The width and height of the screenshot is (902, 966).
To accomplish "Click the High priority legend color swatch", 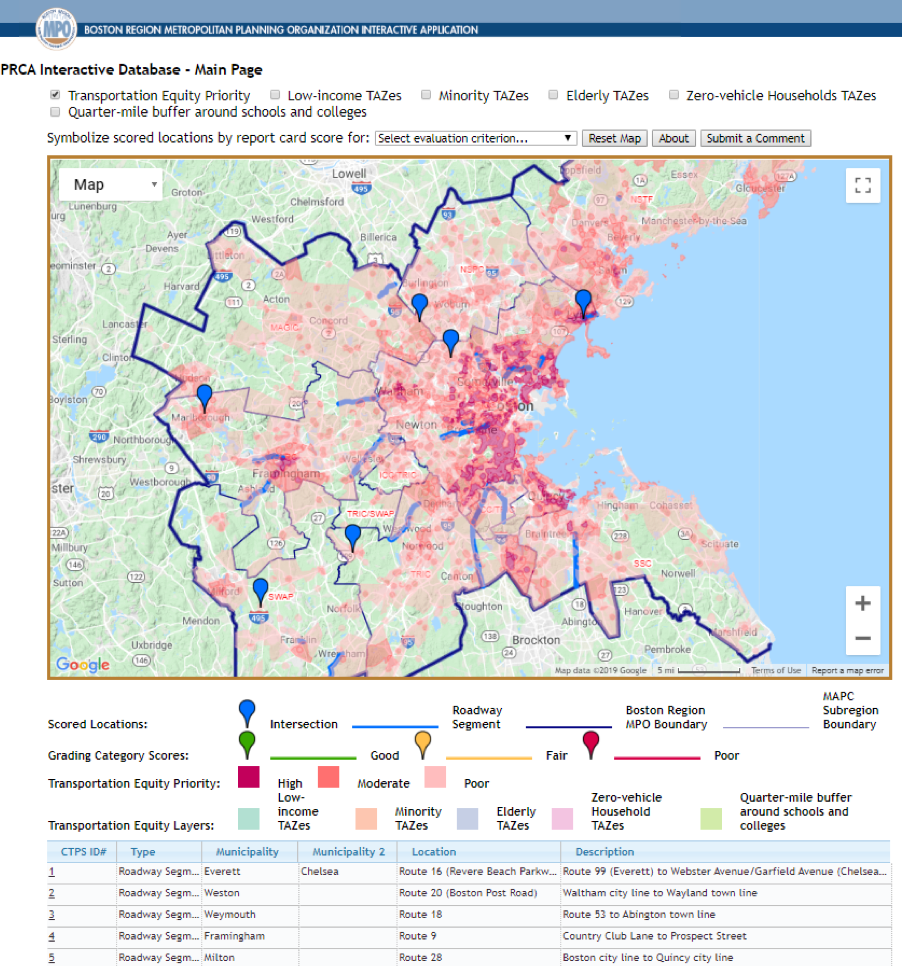I will click(249, 776).
